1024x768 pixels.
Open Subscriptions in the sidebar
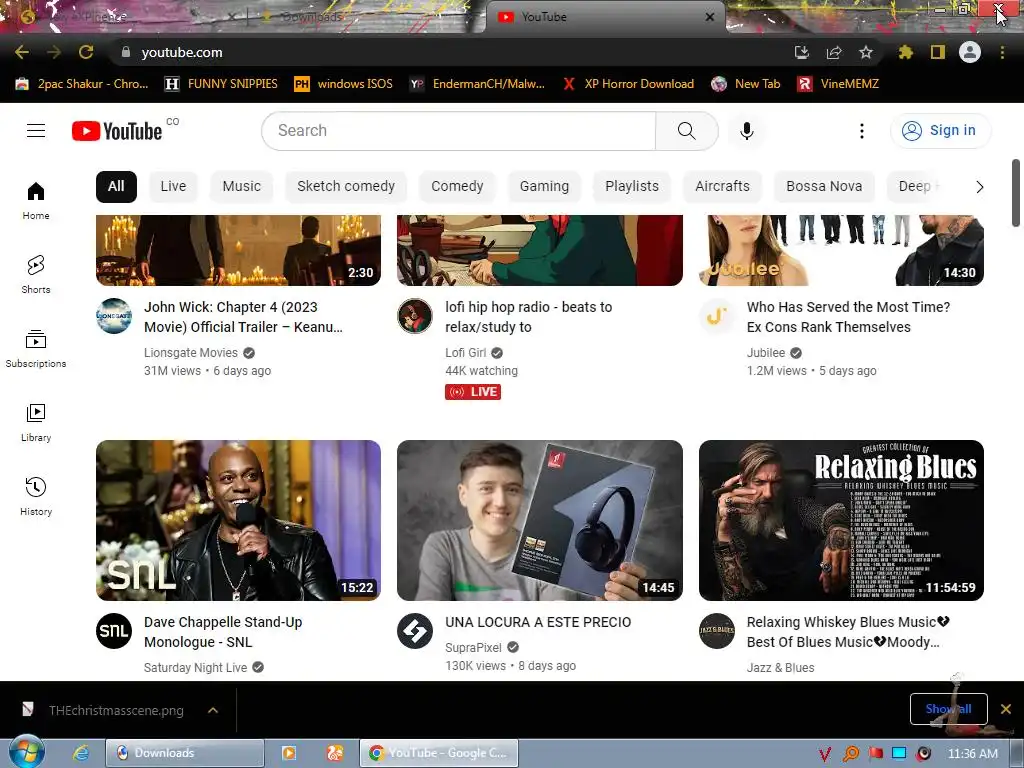(36, 349)
